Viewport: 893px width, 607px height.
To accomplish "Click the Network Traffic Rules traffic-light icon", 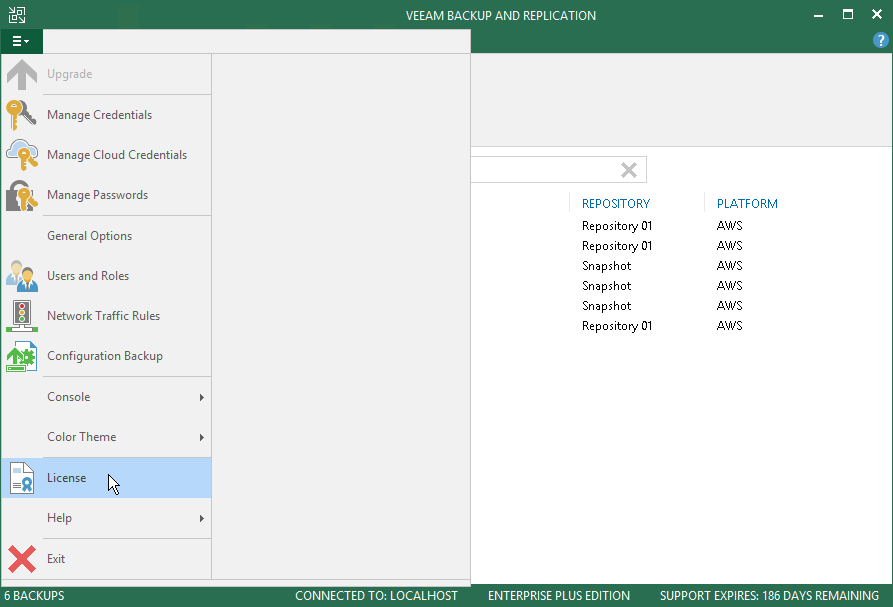I will 22,316.
